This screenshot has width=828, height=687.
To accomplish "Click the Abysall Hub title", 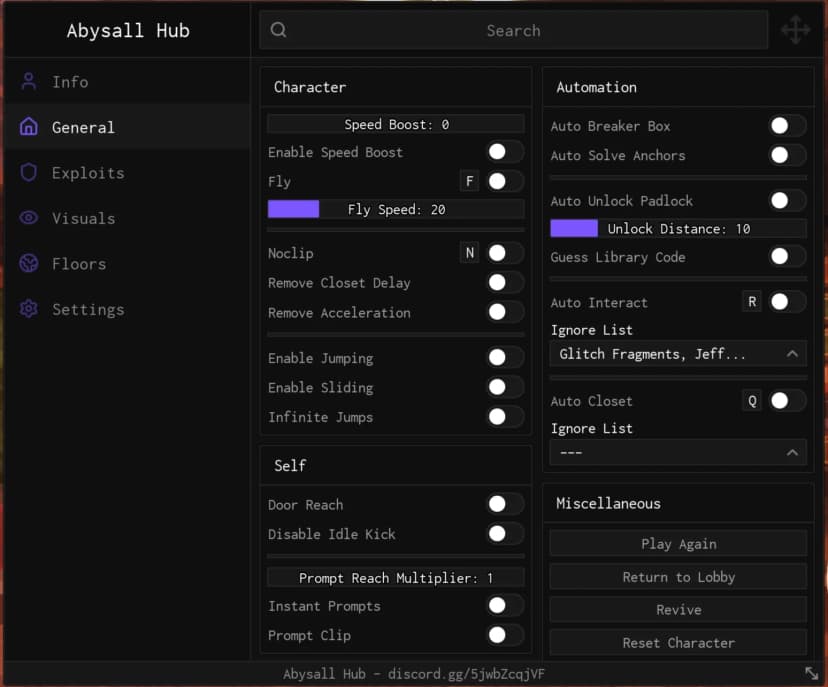I will 128,30.
